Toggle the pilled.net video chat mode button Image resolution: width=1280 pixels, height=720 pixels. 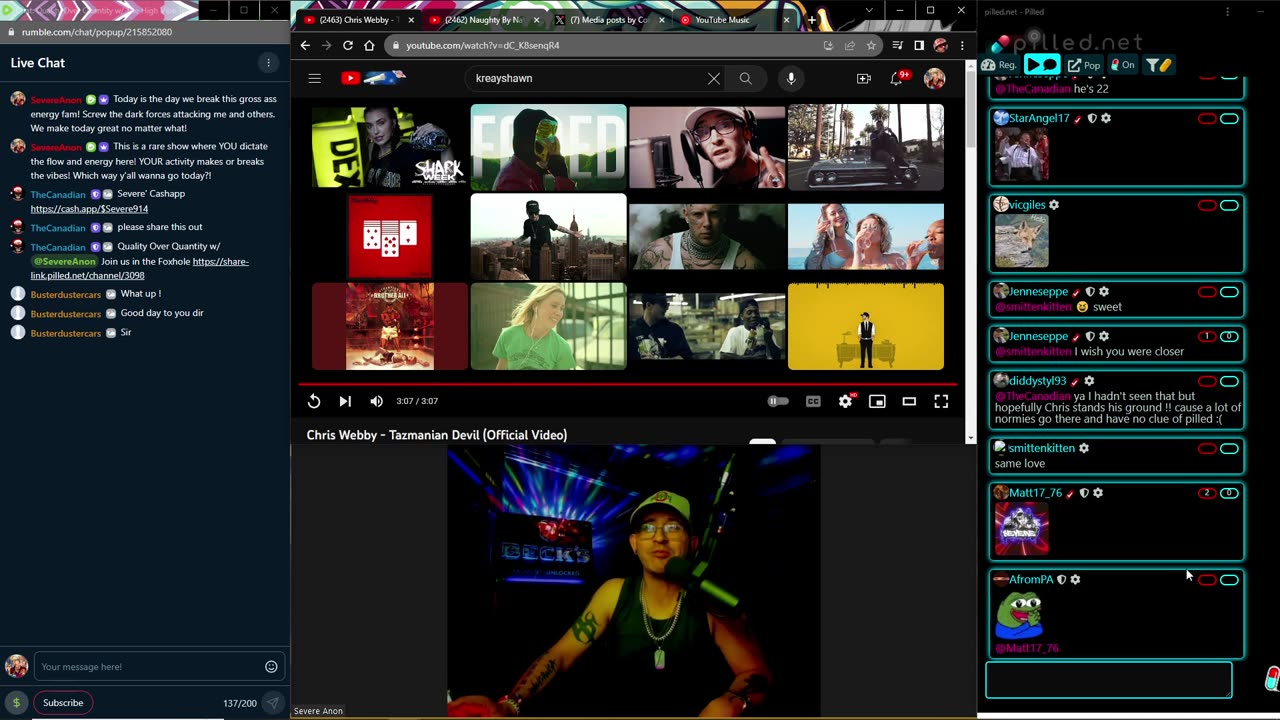click(x=1042, y=65)
